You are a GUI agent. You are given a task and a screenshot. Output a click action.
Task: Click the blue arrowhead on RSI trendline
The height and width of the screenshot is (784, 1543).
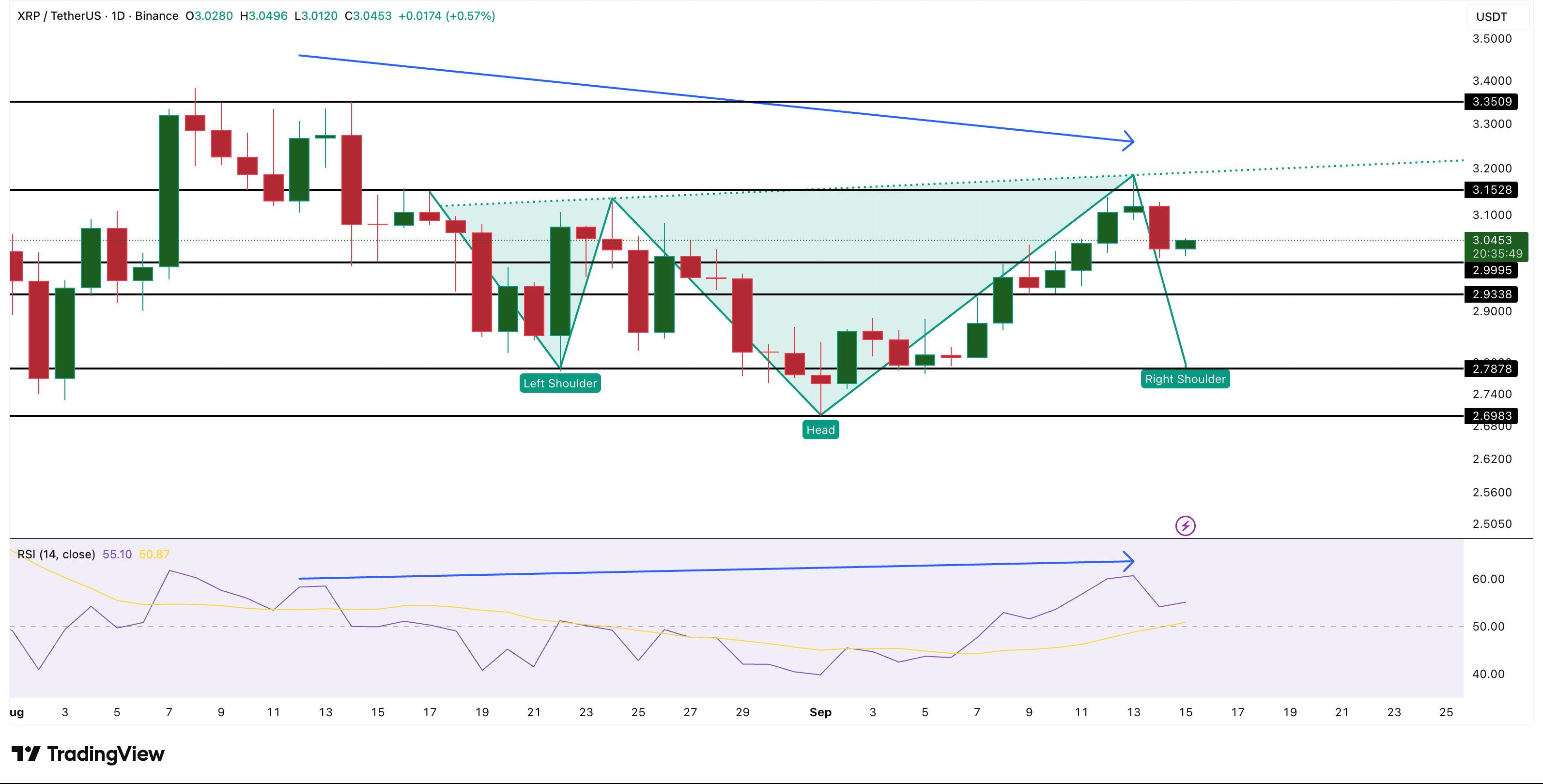click(1128, 561)
